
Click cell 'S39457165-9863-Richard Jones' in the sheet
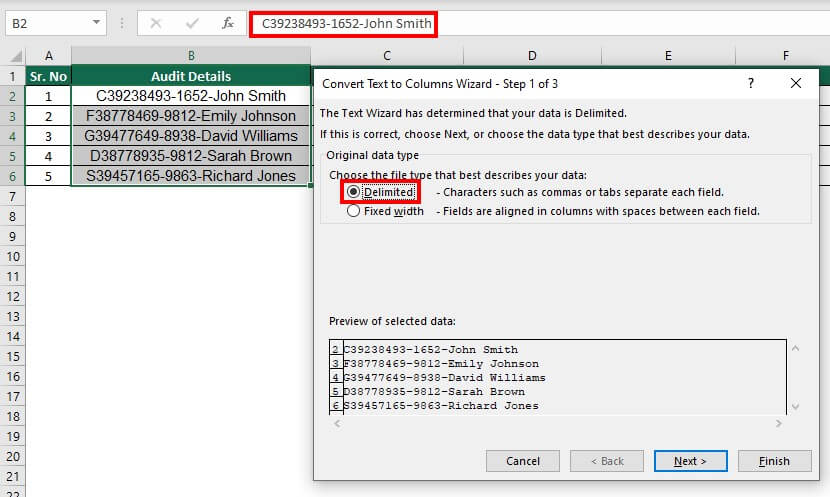[x=191, y=176]
